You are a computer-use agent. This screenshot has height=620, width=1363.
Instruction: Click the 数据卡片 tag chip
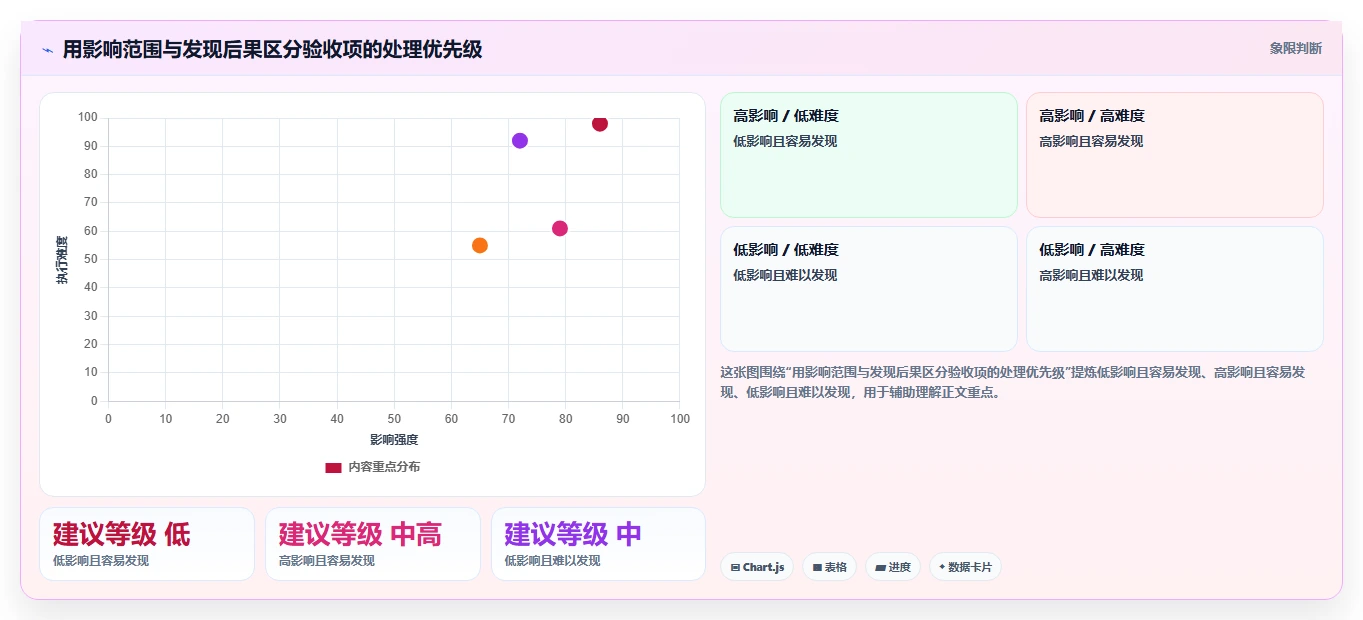click(965, 567)
